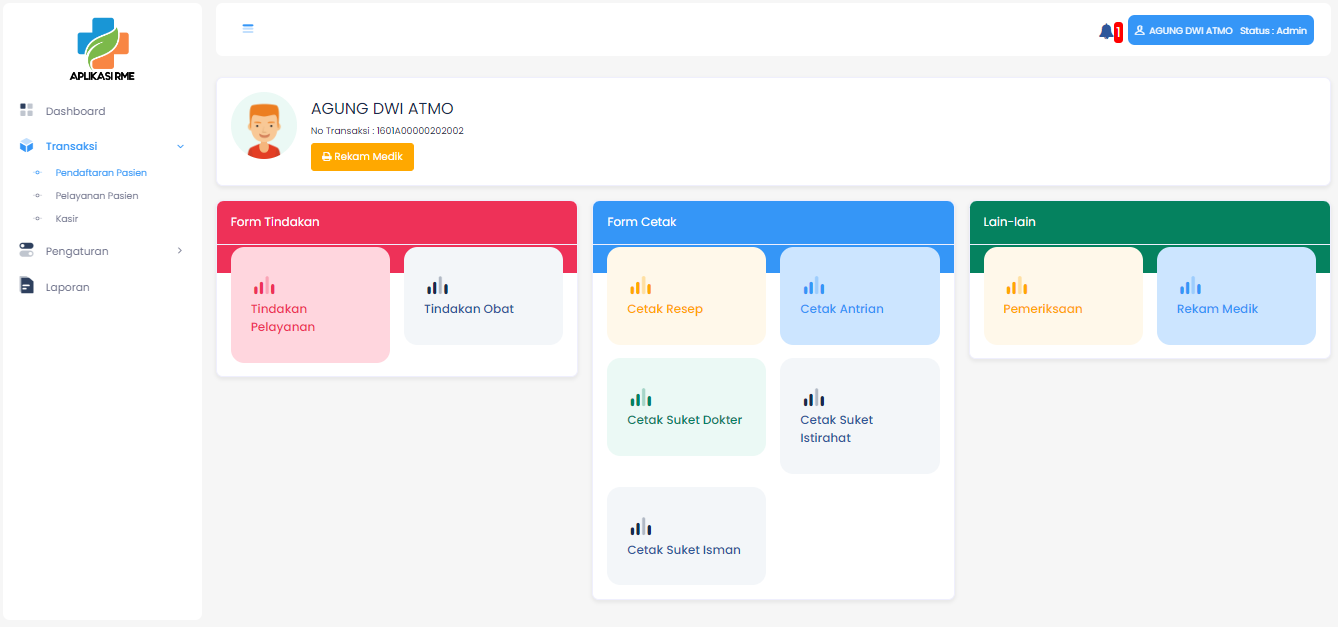Open the Tindakan Pelayanan card
Screen dimensions: 1338x627
tap(310, 305)
